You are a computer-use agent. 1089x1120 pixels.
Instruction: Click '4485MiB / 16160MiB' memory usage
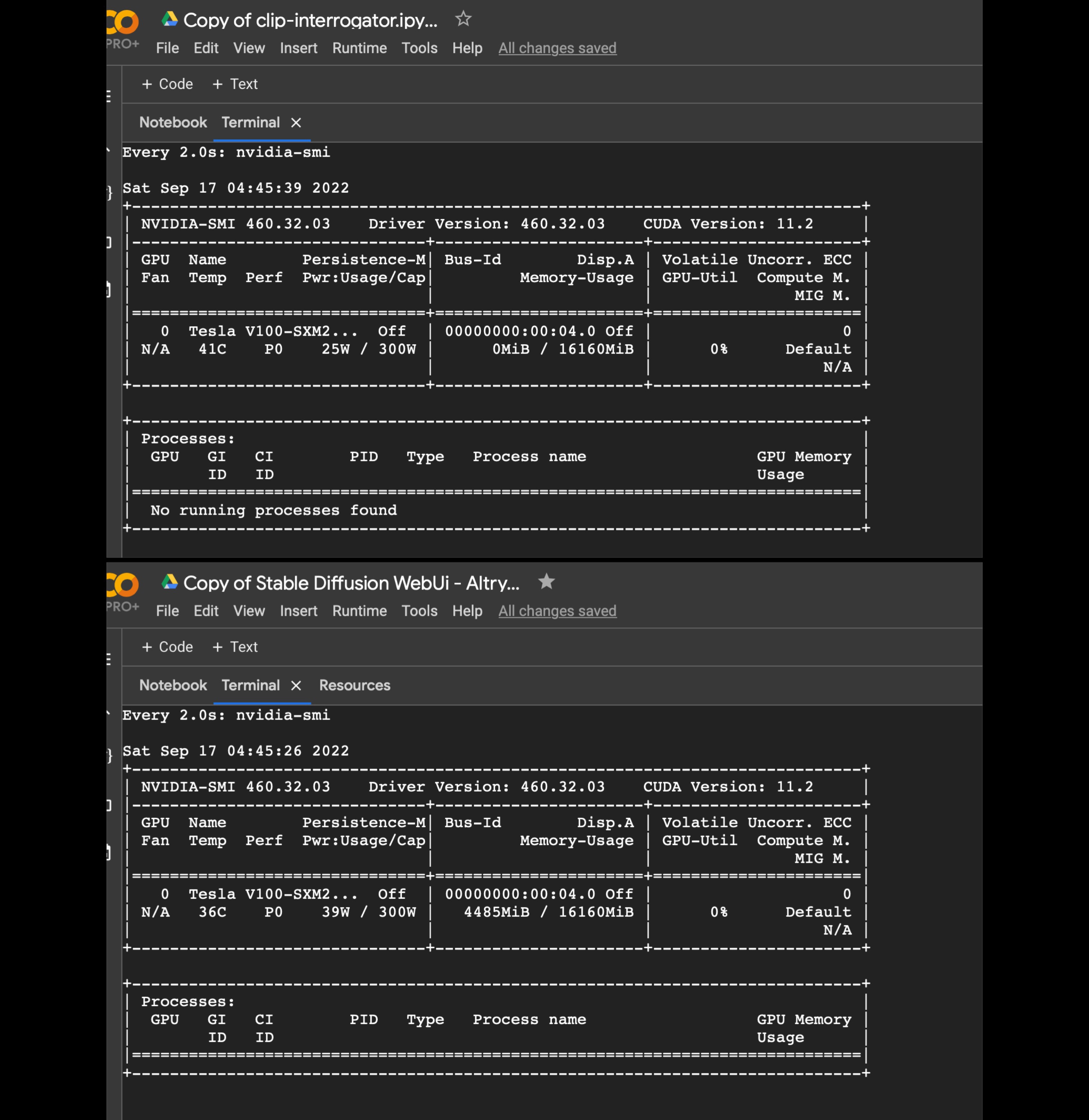point(548,912)
